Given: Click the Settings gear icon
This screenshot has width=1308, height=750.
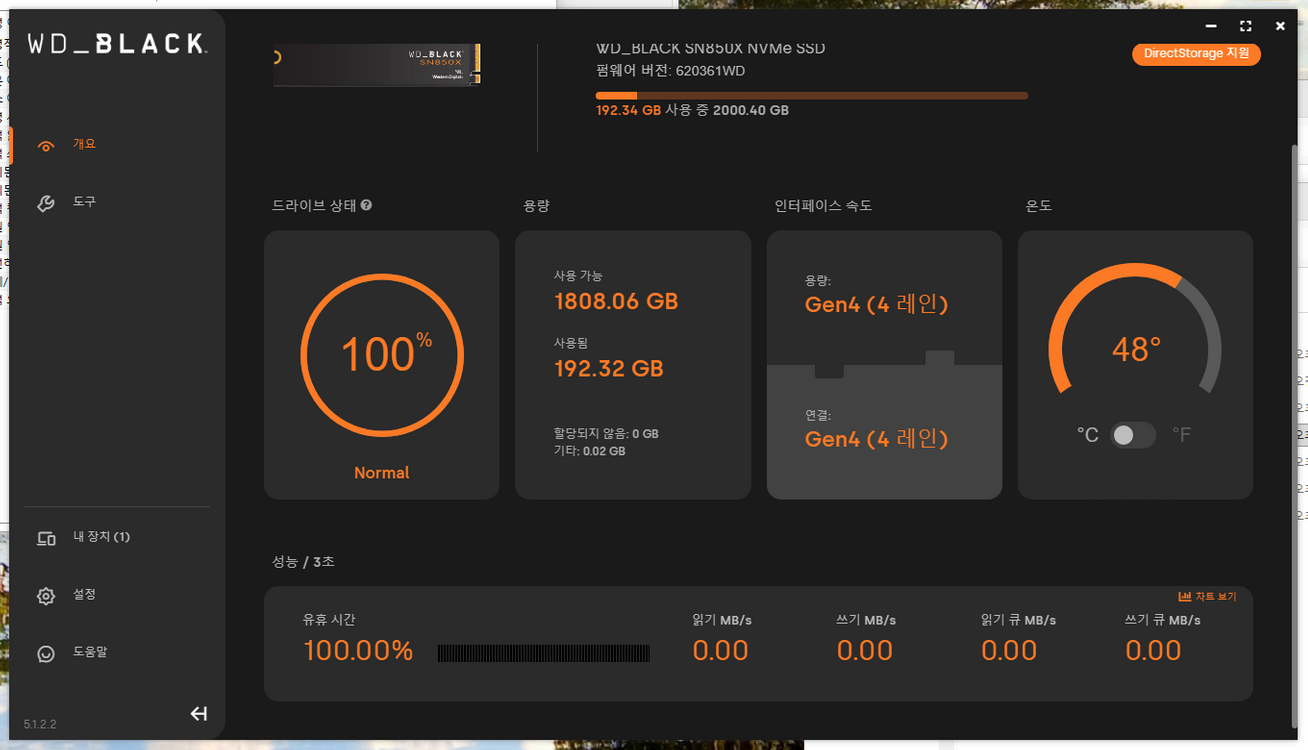Looking at the screenshot, I should coord(46,596).
